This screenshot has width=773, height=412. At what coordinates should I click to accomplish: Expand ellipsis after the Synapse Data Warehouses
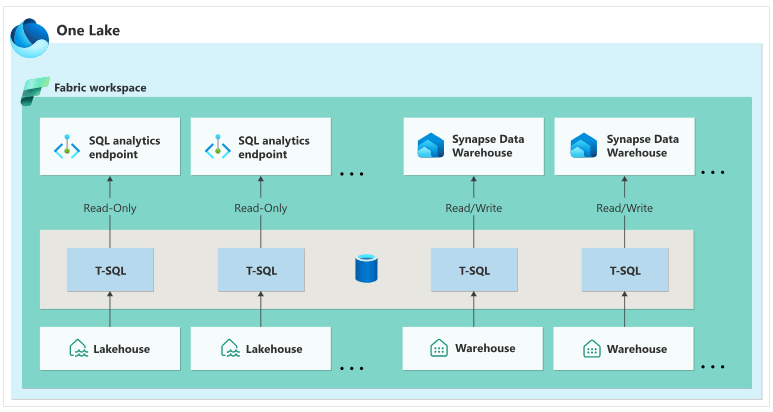coord(713,173)
